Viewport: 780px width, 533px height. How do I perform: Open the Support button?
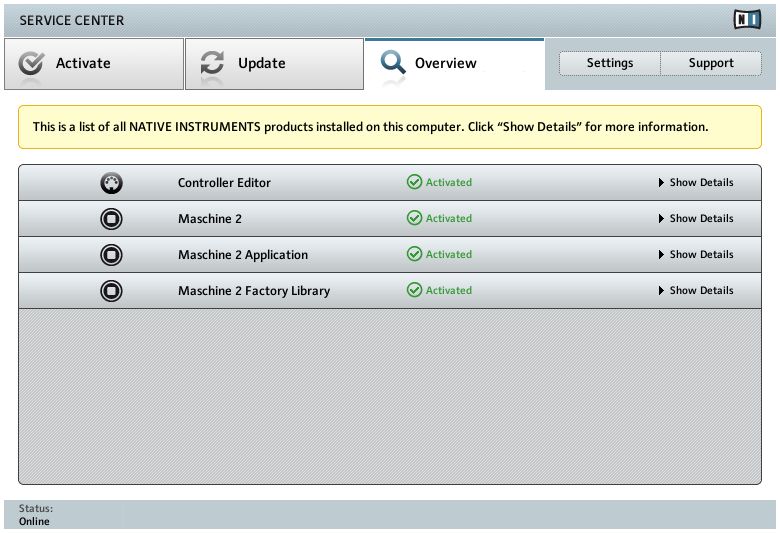coord(711,63)
